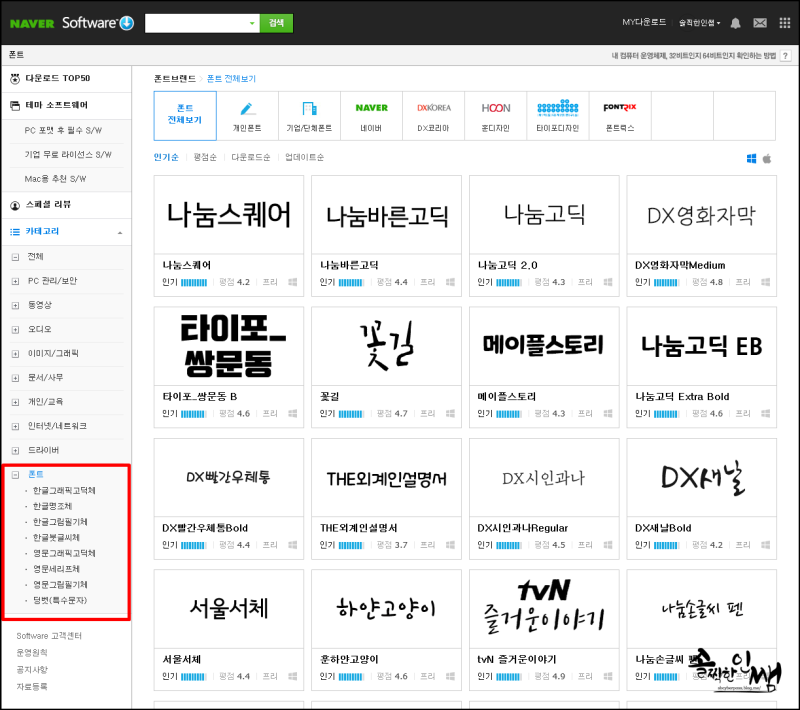Expand the 동영상 category
This screenshot has width=800, height=710.
pyautogui.click(x=15, y=306)
